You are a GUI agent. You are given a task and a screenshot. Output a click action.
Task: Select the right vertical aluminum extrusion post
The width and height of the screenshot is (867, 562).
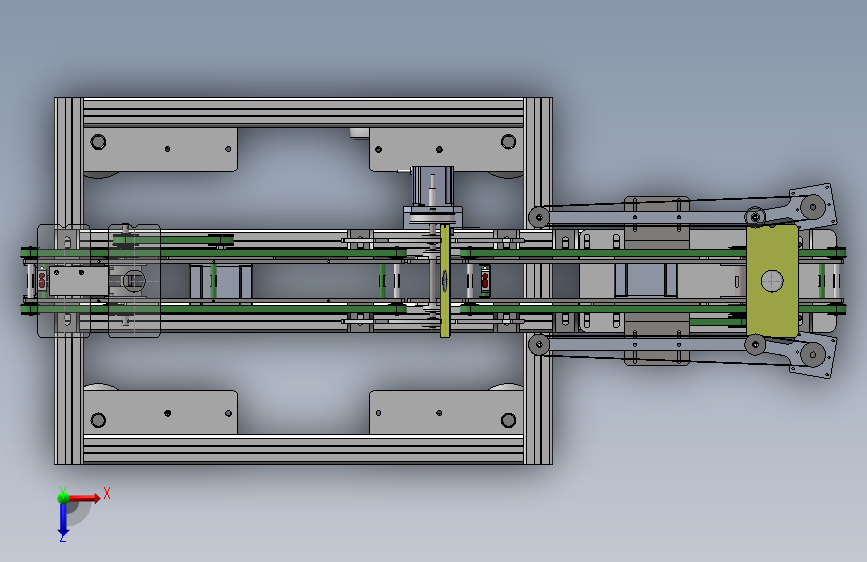click(538, 281)
